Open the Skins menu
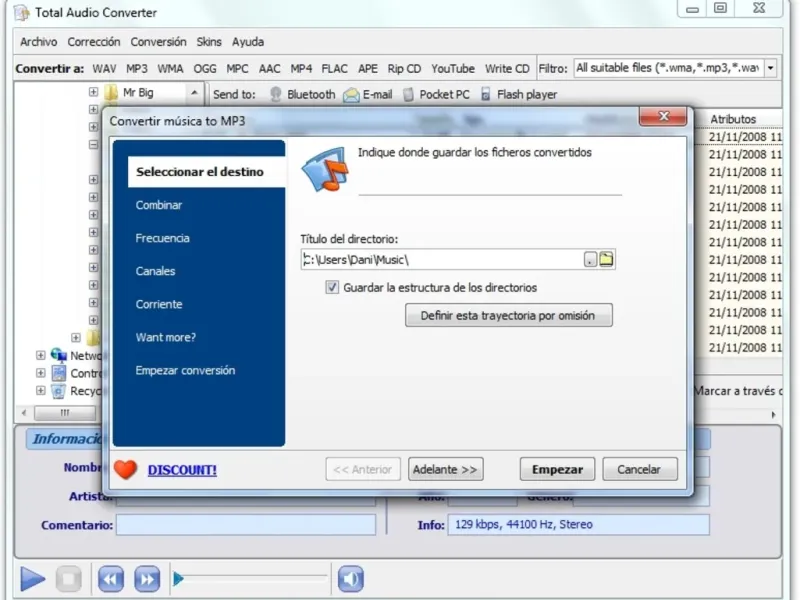Screen dimensions: 800x600 pyautogui.click(x=209, y=42)
